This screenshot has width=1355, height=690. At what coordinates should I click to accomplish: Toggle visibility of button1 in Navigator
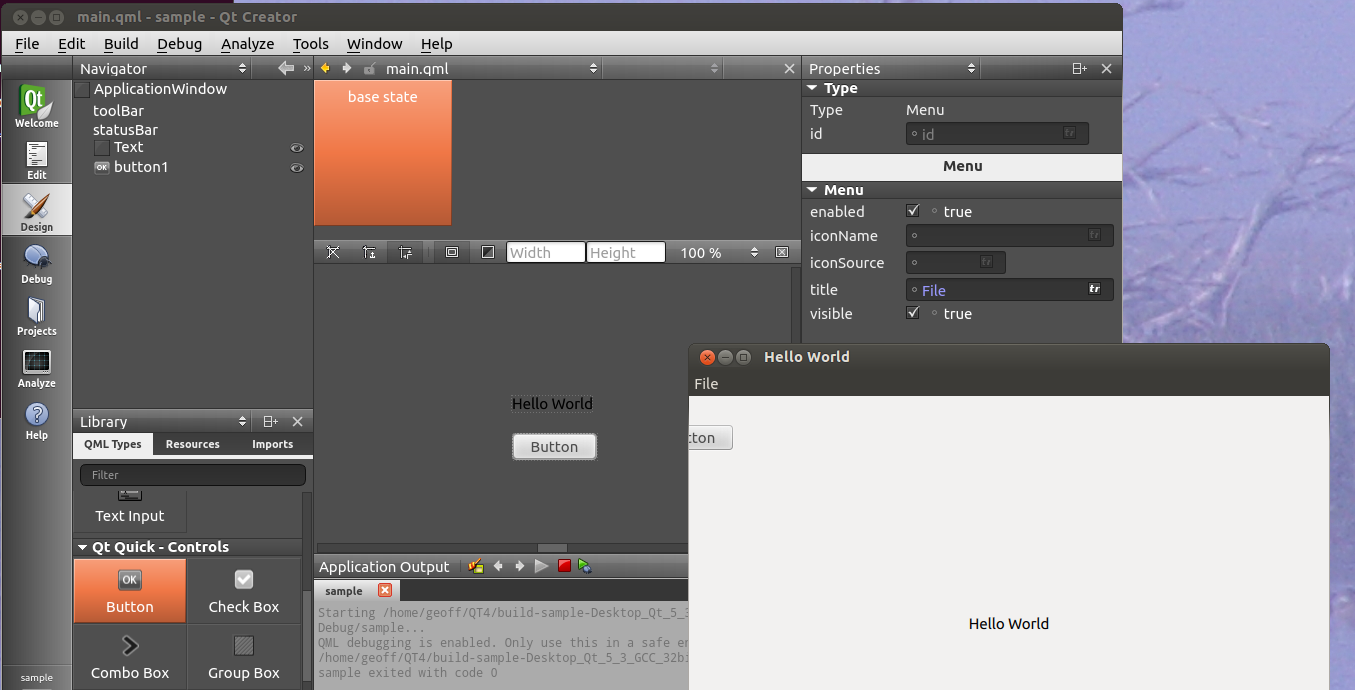pyautogui.click(x=296, y=167)
